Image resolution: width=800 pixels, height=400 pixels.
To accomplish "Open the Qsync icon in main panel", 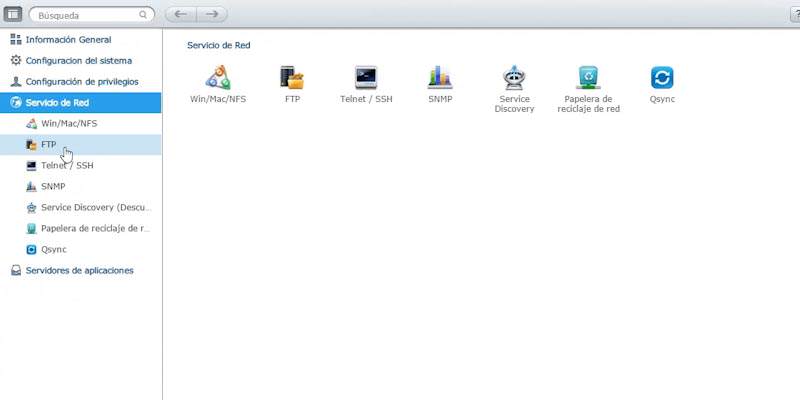I will [x=662, y=78].
